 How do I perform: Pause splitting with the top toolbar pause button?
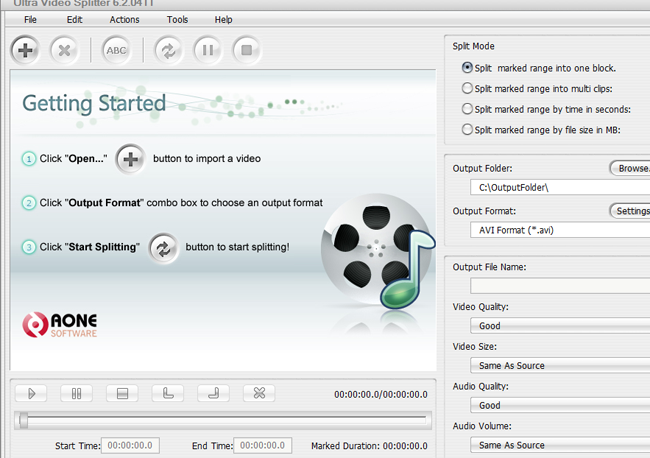208,50
